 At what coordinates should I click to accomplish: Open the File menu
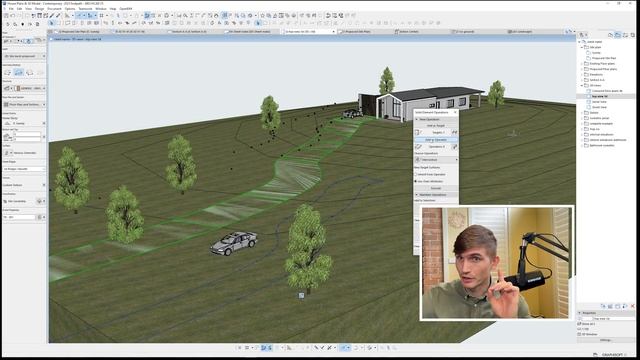[x=11, y=9]
